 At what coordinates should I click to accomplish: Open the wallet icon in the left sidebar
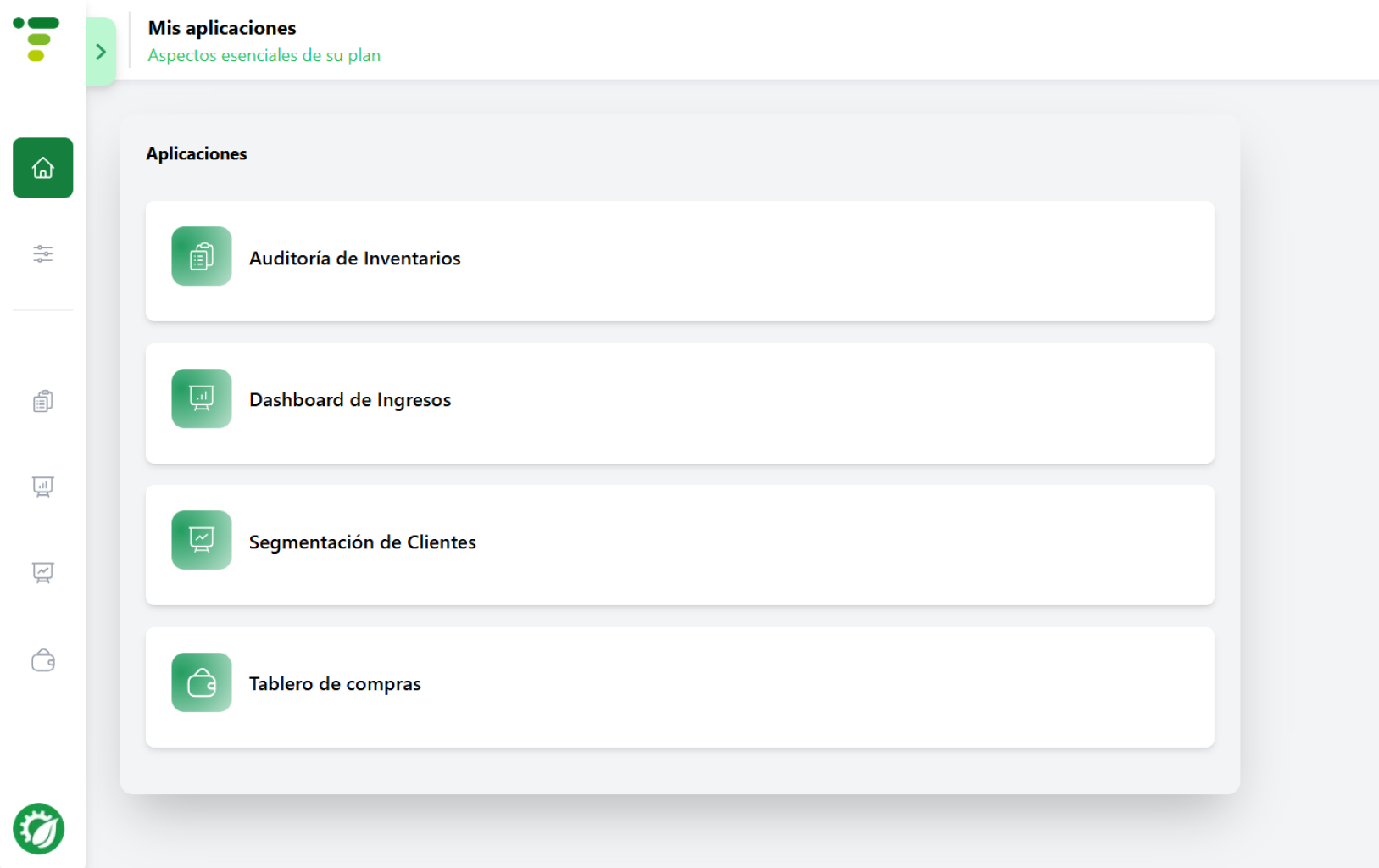pos(42,660)
